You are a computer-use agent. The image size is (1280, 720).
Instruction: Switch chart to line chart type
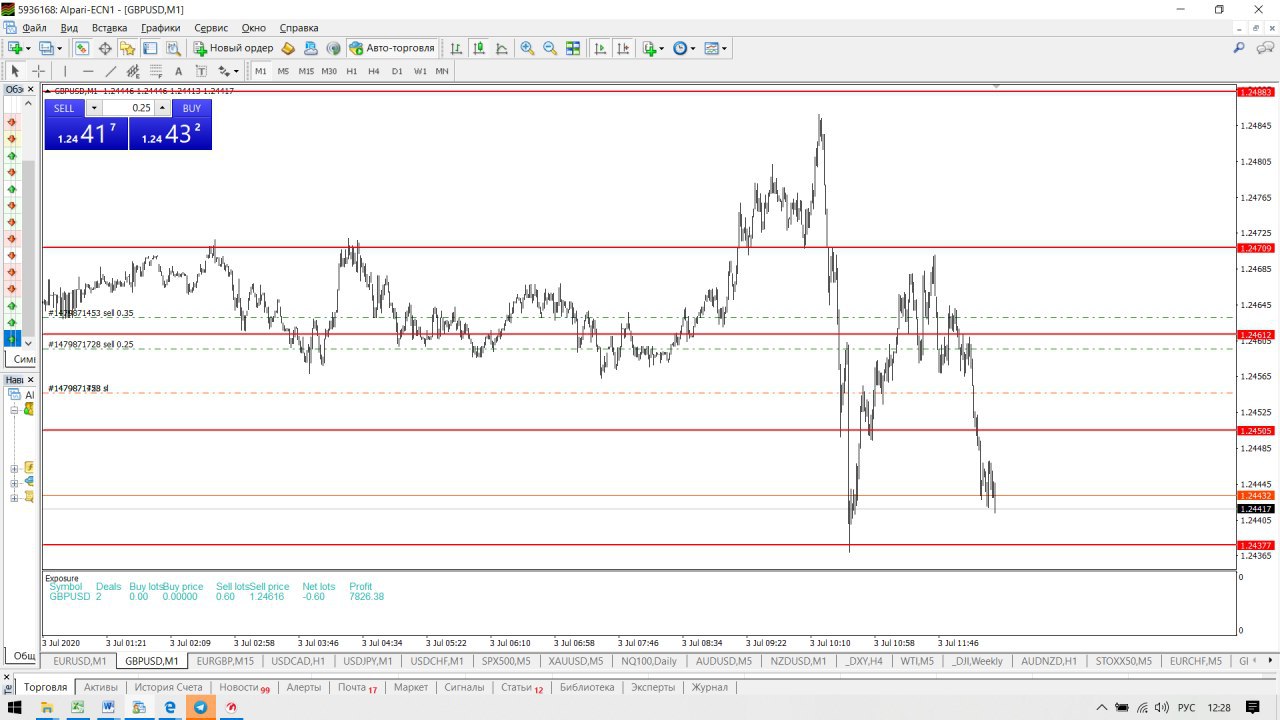click(502, 48)
